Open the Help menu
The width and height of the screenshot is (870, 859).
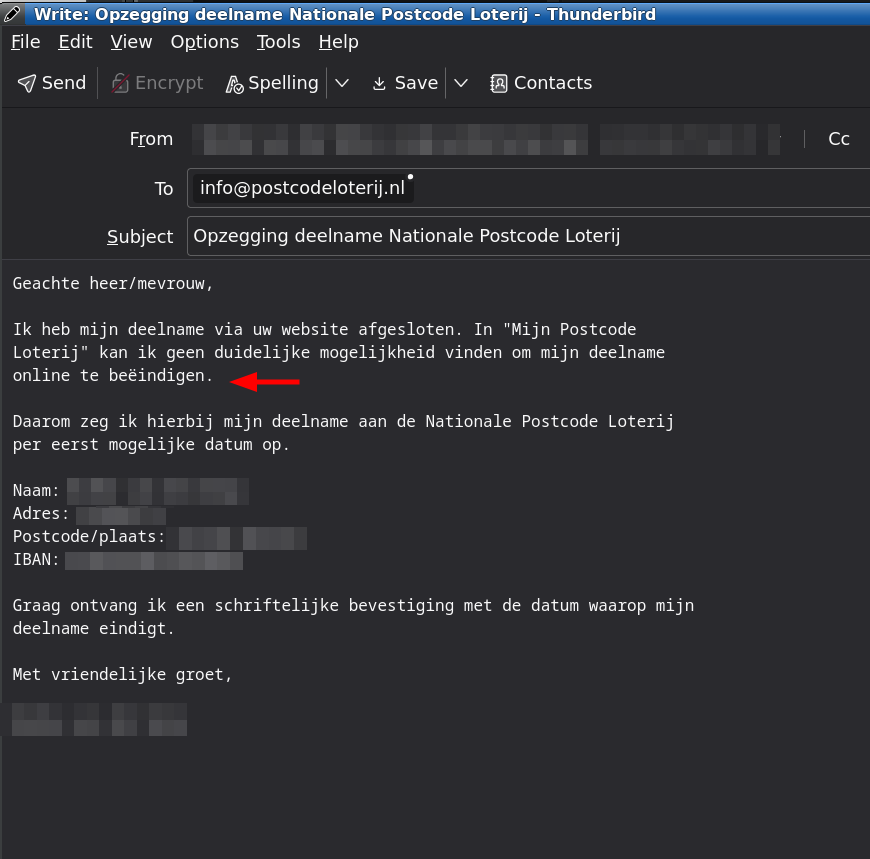(x=338, y=42)
